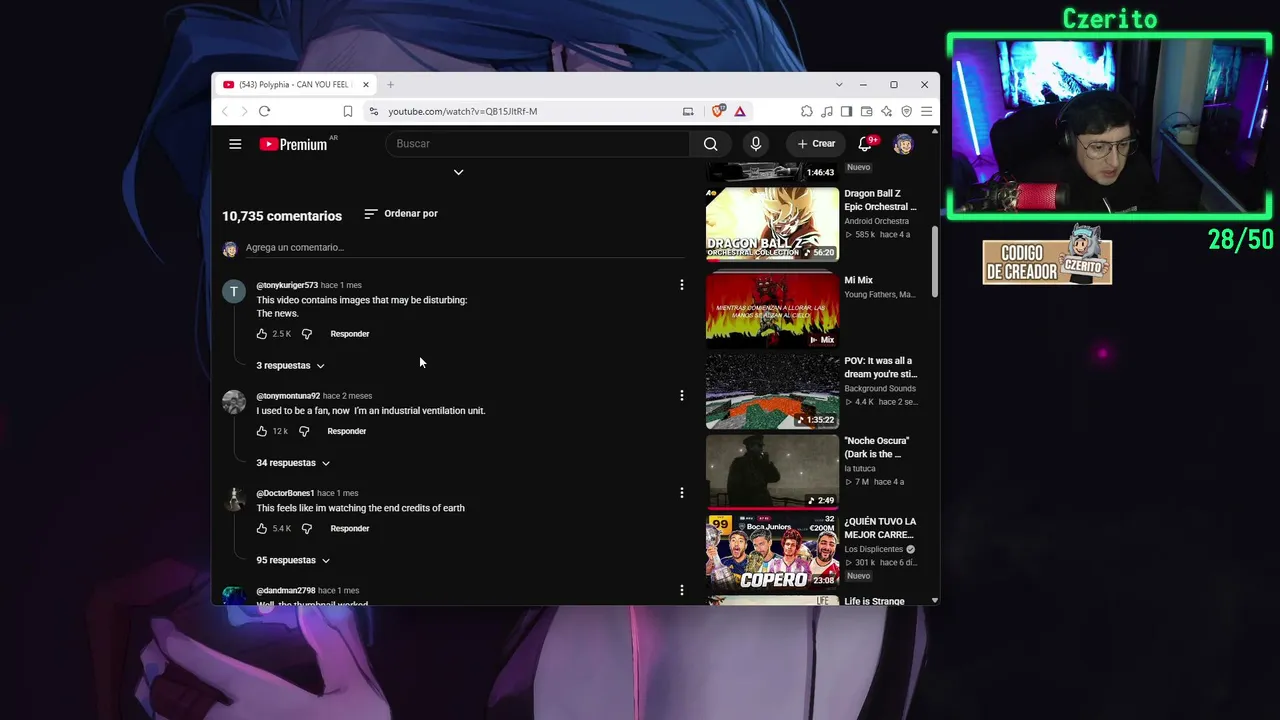This screenshot has width=1280, height=720.
Task: Open @tonykuriger573 channel link
Action: 287,285
